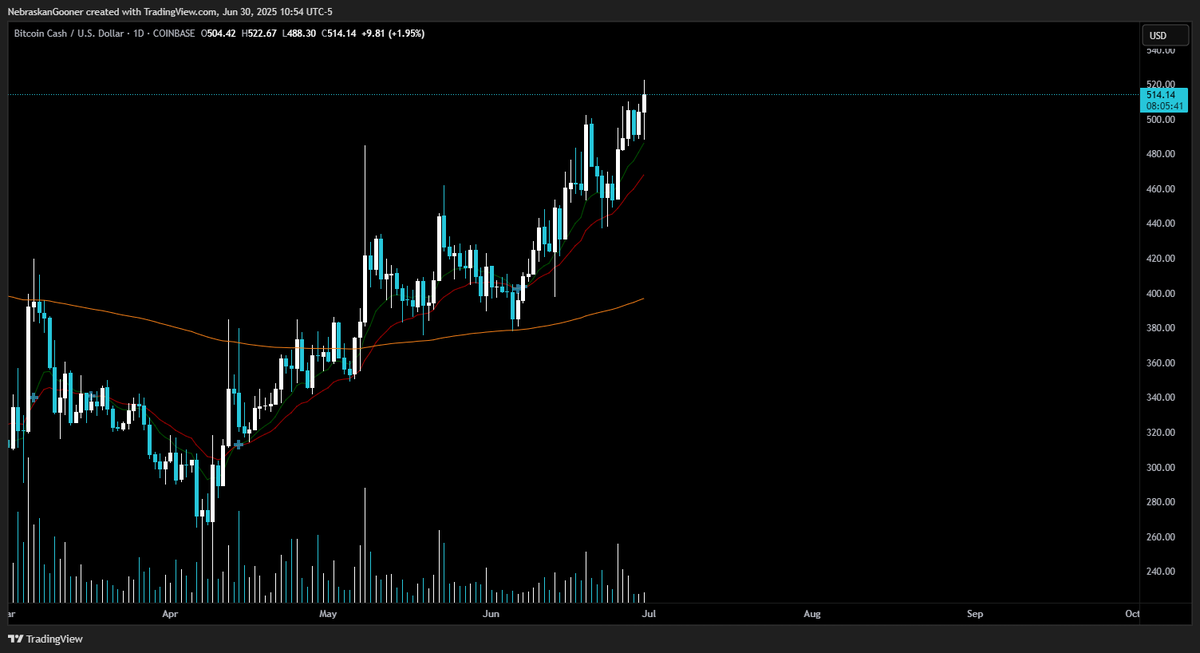Screen dimensions: 1200x653
Task: Click the open value O504.42
Action: pos(219,34)
